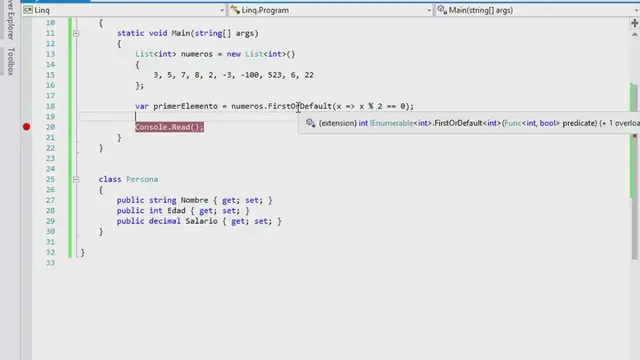Click the scroll up arrow of the editor
Image resolution: width=640 pixels, height=360 pixels.
coord(634,35)
